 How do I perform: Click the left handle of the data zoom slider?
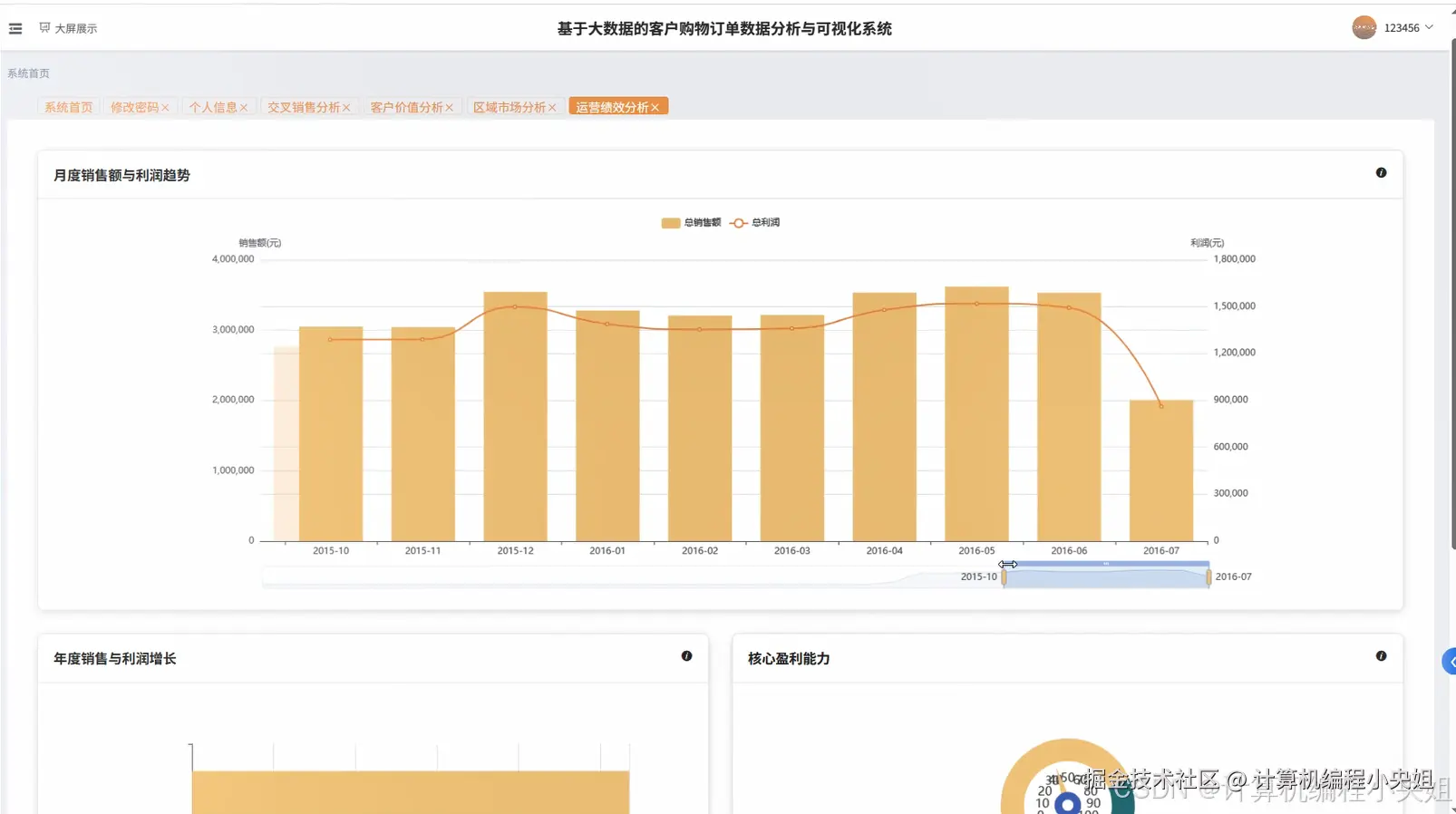point(1004,577)
